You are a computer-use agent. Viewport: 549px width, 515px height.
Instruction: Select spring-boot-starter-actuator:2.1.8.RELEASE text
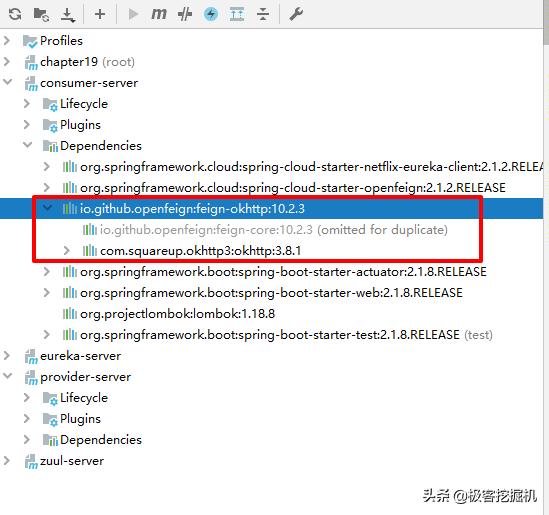point(362,272)
